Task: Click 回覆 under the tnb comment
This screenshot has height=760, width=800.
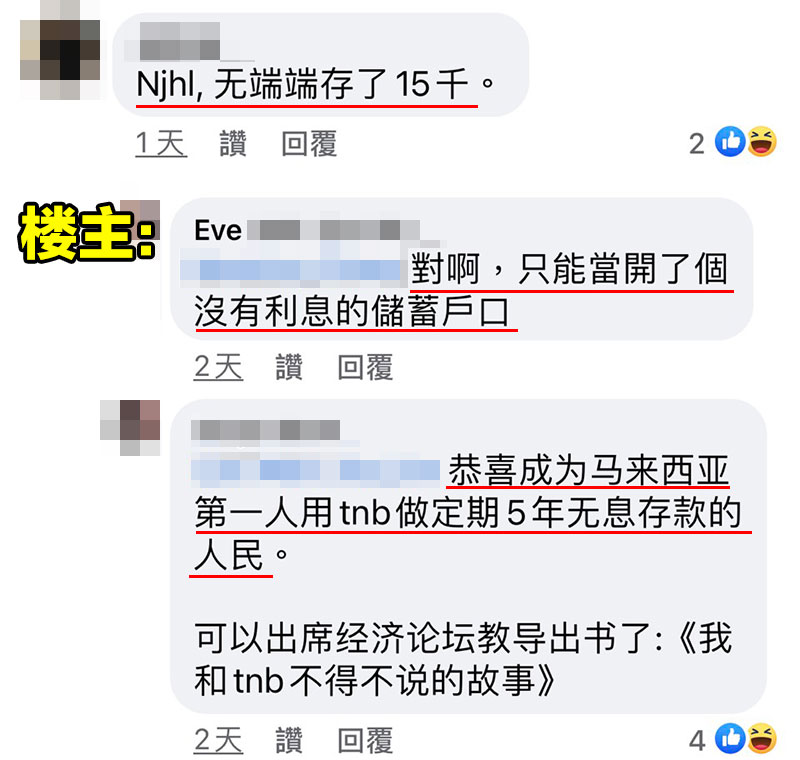Action: pos(365,740)
